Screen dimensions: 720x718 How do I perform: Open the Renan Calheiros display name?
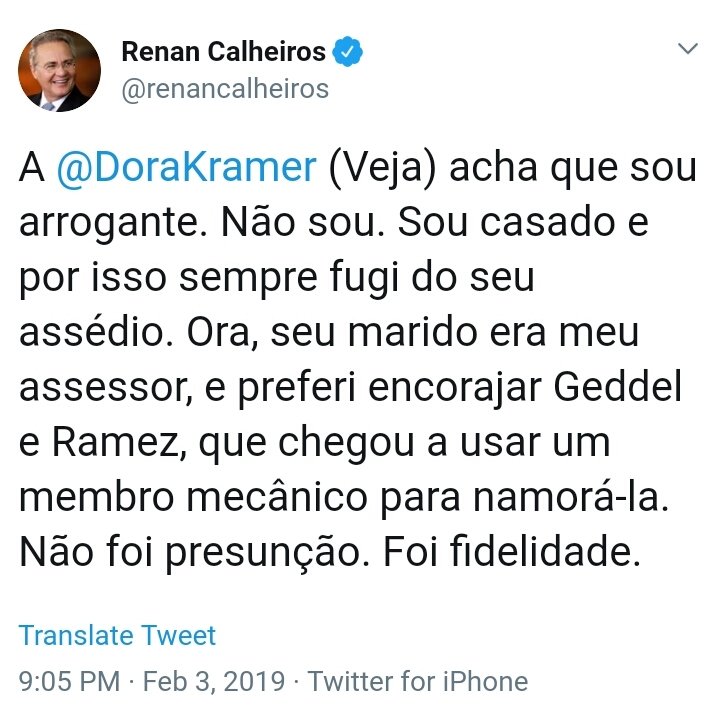pyautogui.click(x=224, y=51)
